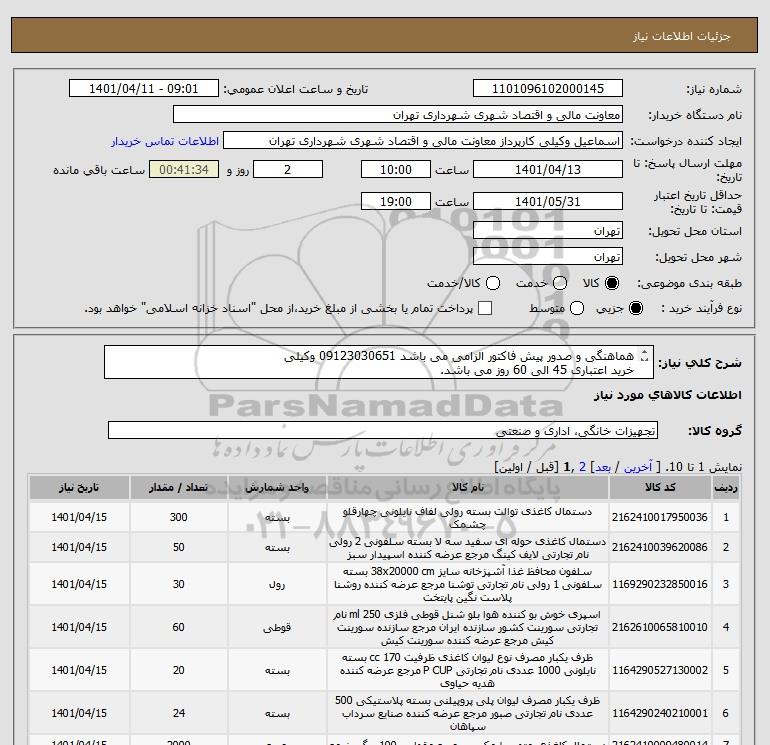Viewport: 770px width, 745px height.
Task: Click the واحد شمارش column header
Action: [277, 488]
